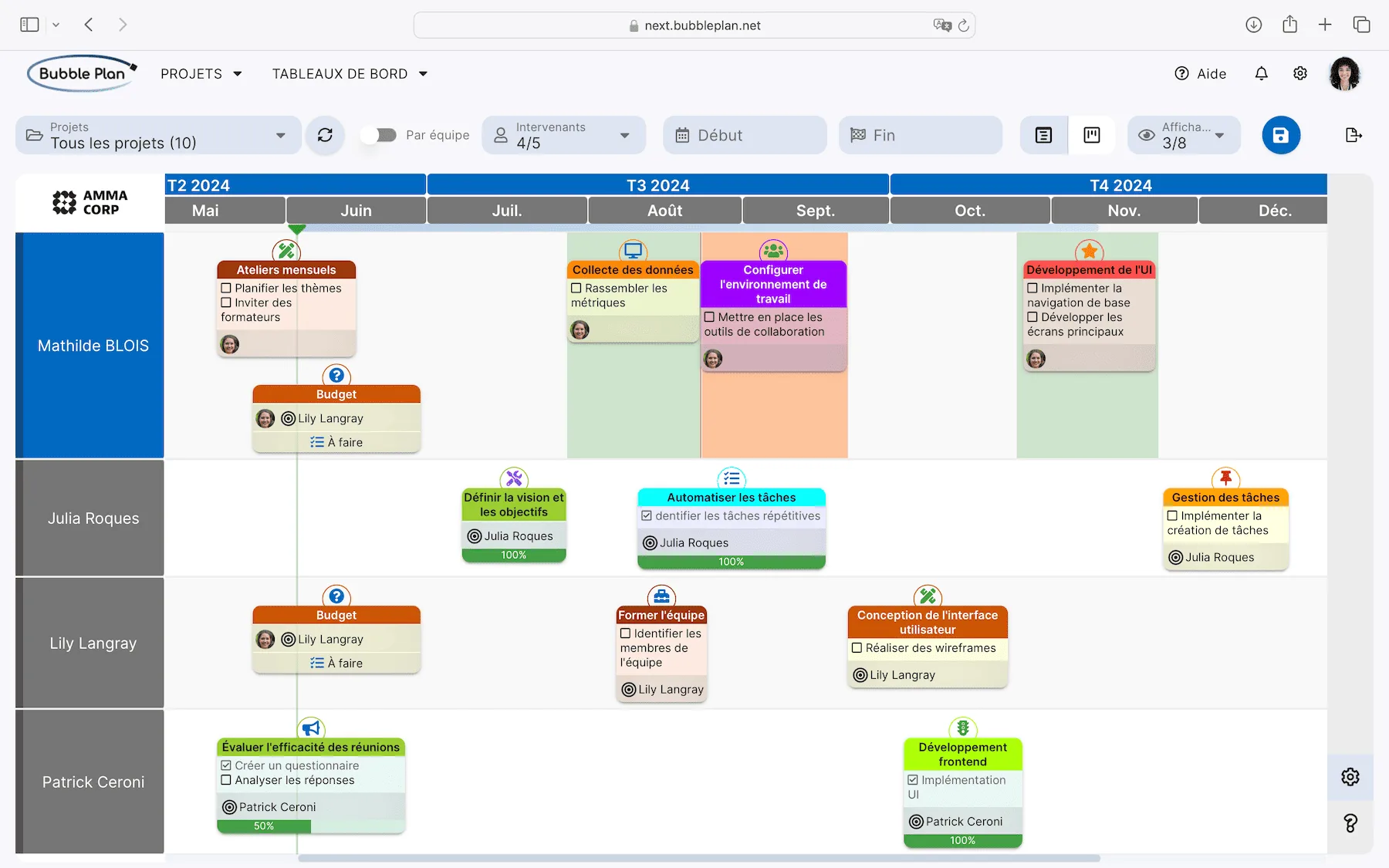Click the Bubble Plan logo

click(82, 73)
